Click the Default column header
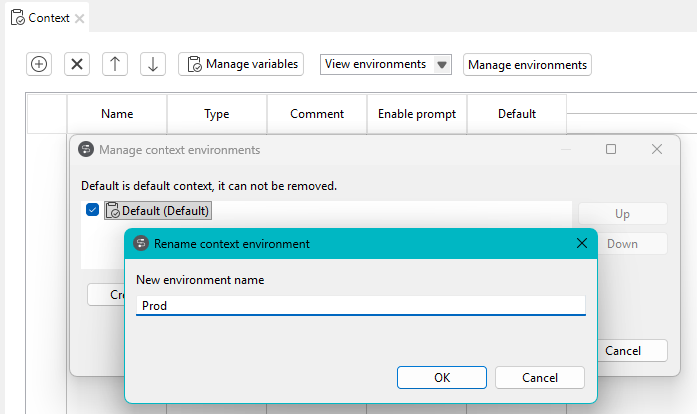 pyautogui.click(x=516, y=114)
